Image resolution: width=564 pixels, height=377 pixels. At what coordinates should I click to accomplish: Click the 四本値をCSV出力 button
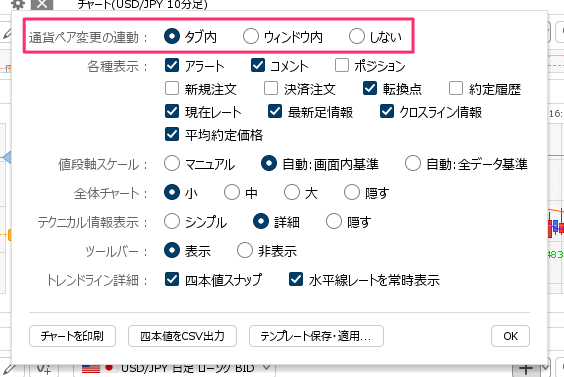[182, 336]
